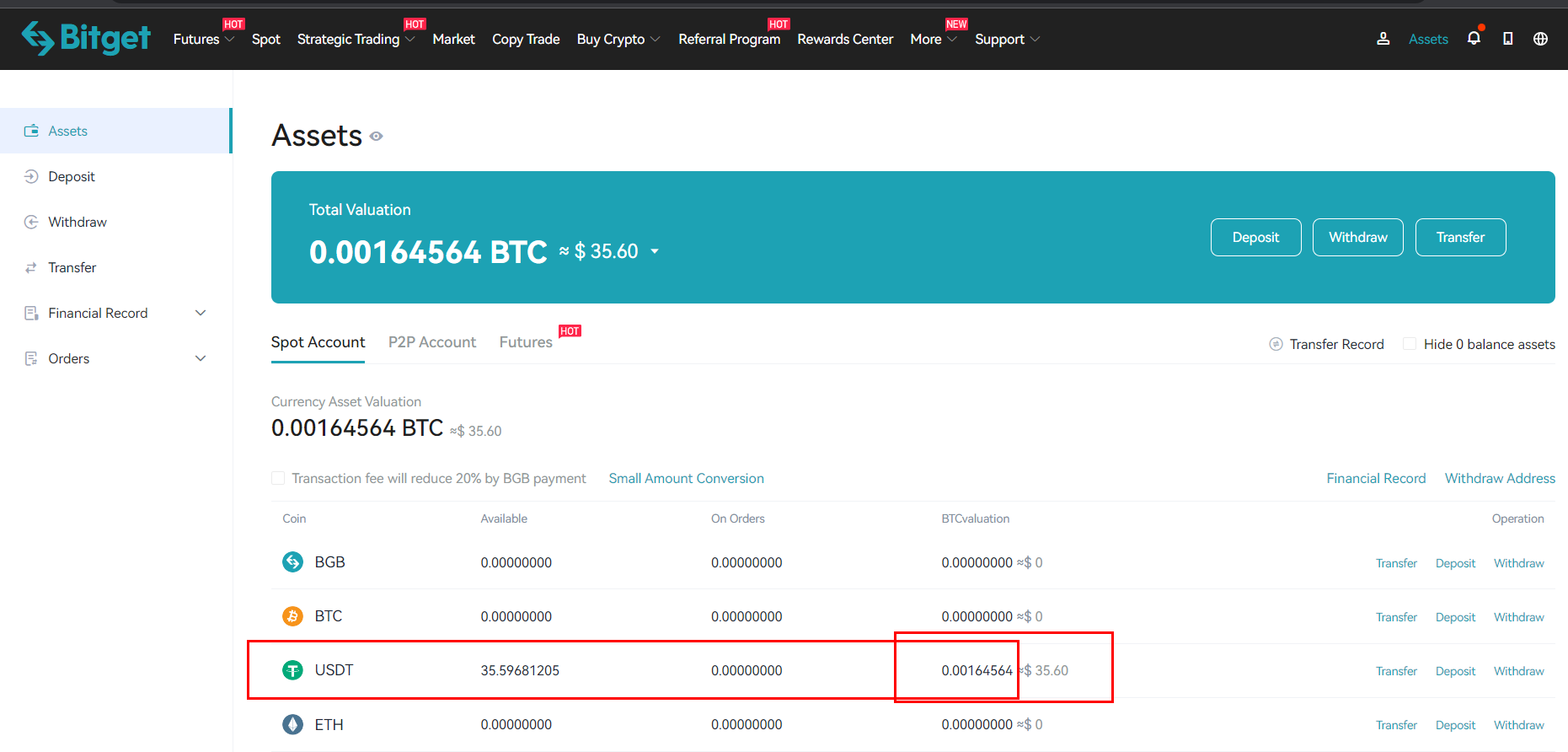The width and height of the screenshot is (1568, 752).
Task: Click the BTC coin icon
Action: (x=292, y=616)
